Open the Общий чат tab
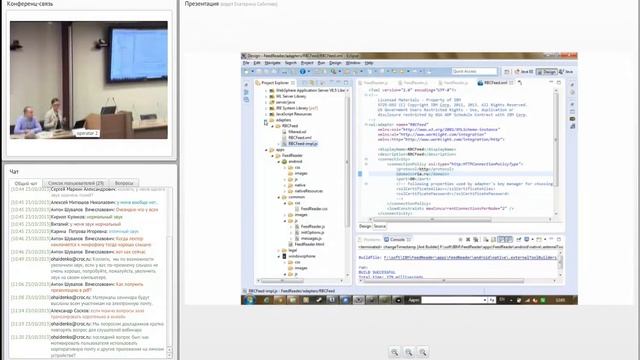Screen dimensions: 640x360 [x=26, y=183]
